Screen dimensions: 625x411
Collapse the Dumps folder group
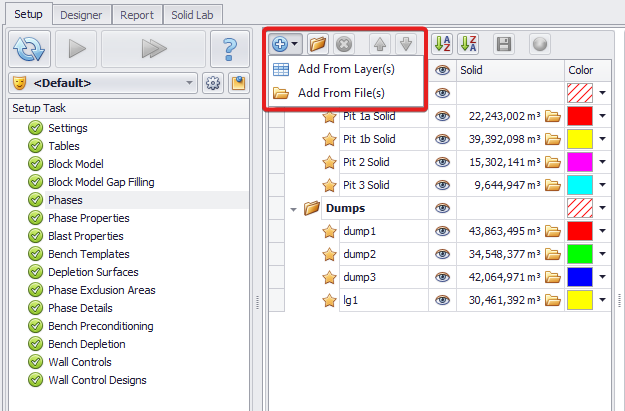[x=294, y=209]
